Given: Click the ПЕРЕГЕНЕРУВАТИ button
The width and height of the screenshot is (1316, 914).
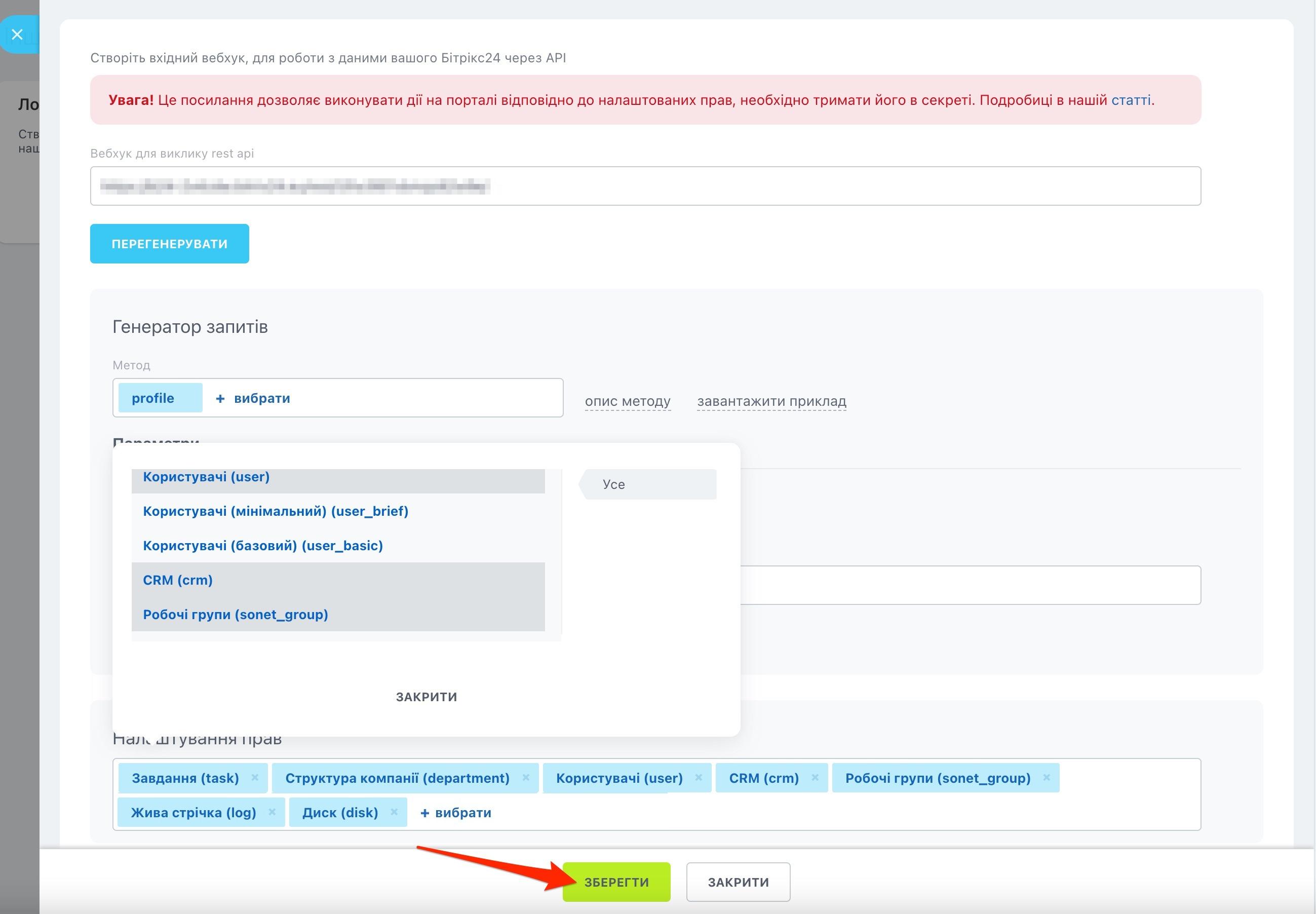Looking at the screenshot, I should coord(169,244).
